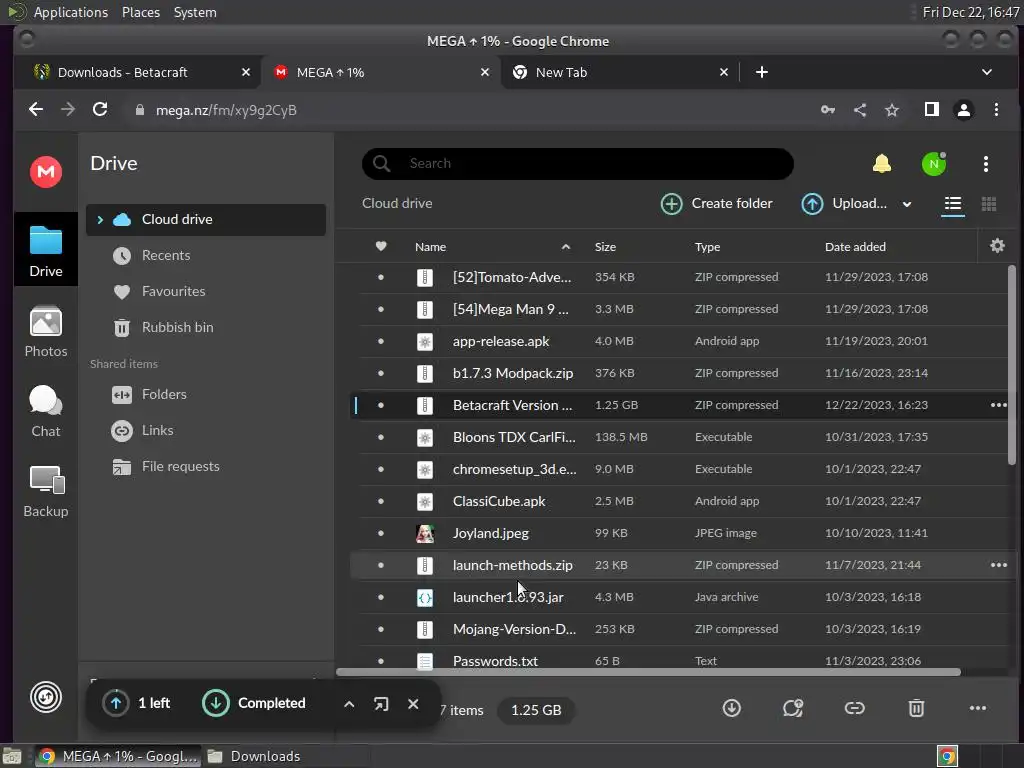Switch to grid thumbnail view
The image size is (1024, 768).
989,204
